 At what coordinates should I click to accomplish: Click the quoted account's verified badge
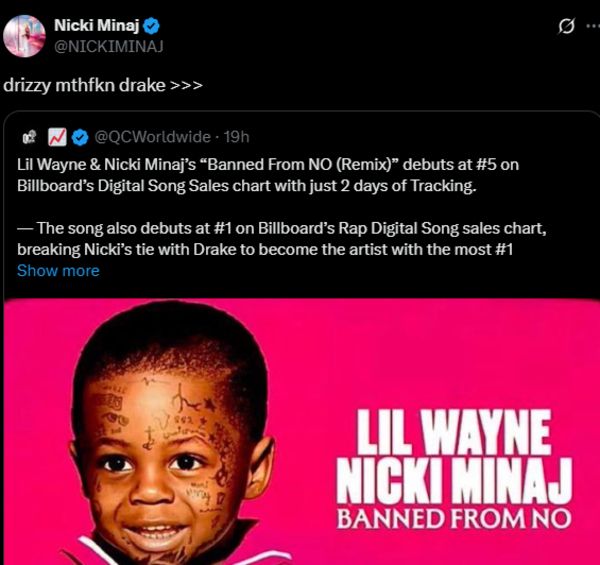tap(80, 138)
